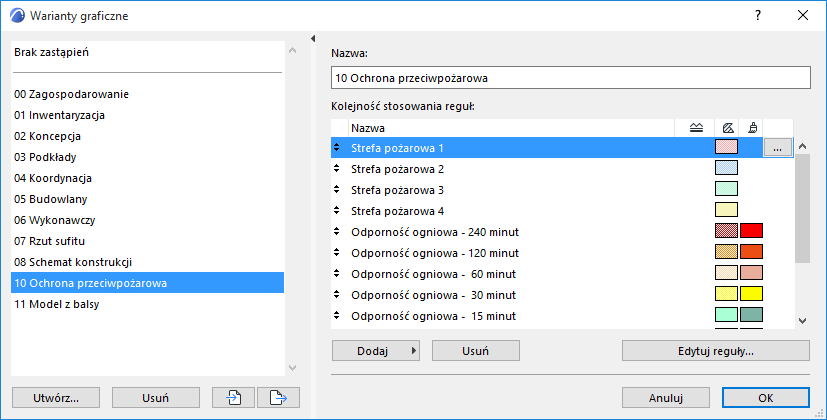Click the yellow fill swatch for 30 minut

click(x=726, y=295)
